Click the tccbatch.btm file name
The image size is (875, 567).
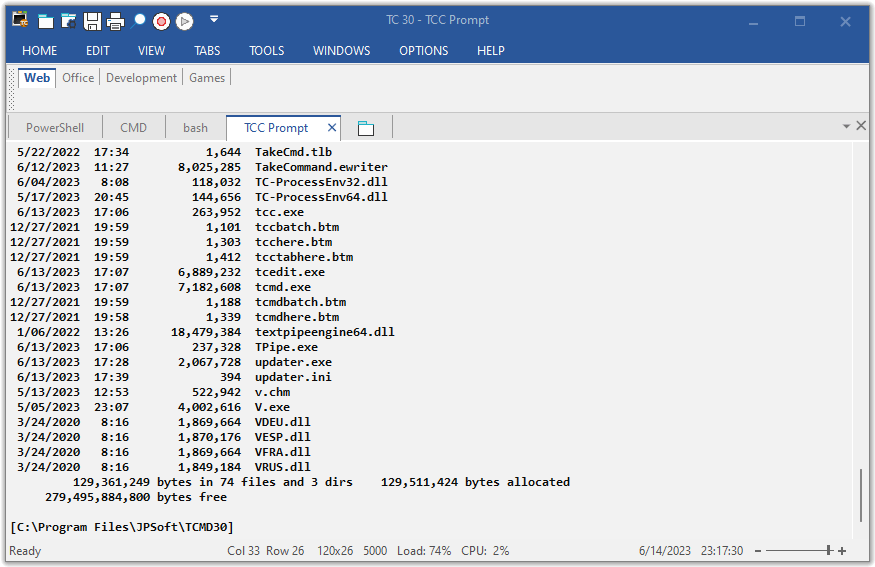pos(297,227)
